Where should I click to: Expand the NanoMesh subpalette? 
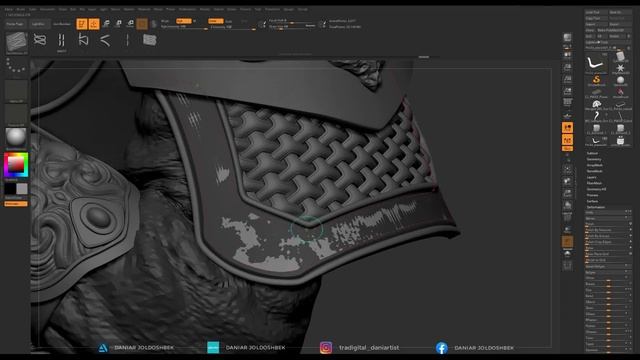595,171
